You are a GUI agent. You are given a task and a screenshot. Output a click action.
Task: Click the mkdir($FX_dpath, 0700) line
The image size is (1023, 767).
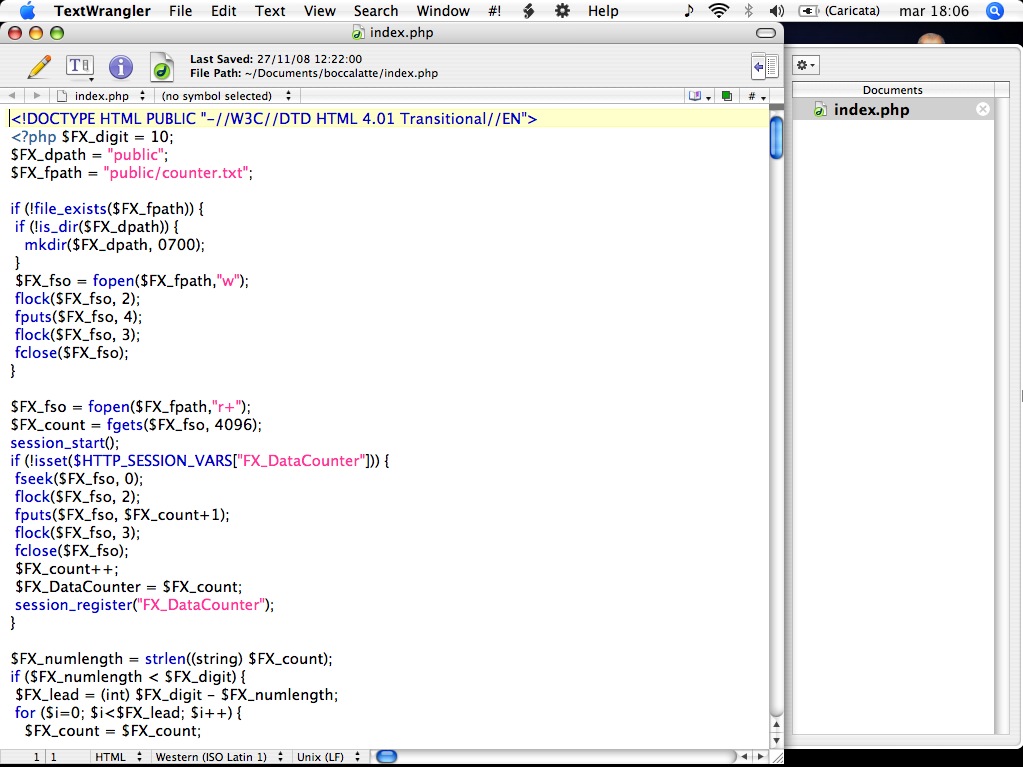pyautogui.click(x=115, y=245)
